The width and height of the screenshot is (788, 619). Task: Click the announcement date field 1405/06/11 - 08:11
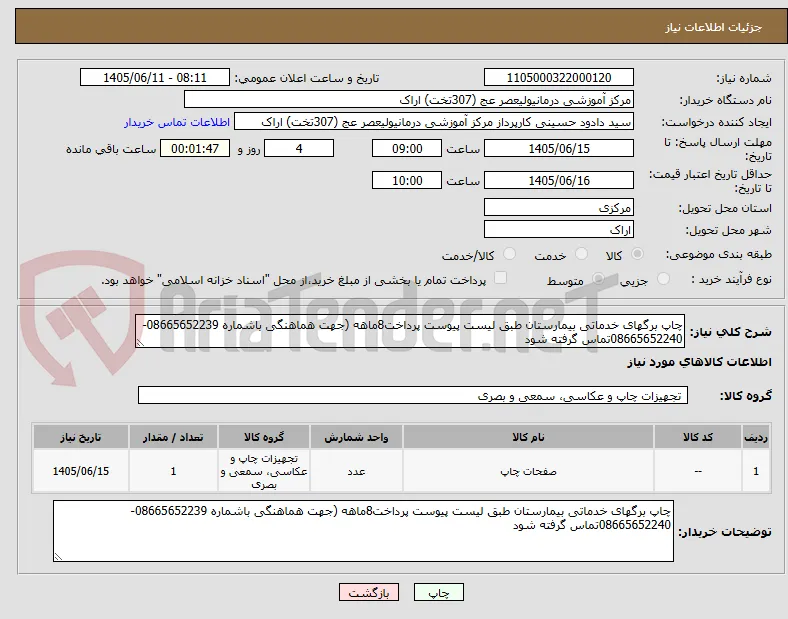coord(155,77)
